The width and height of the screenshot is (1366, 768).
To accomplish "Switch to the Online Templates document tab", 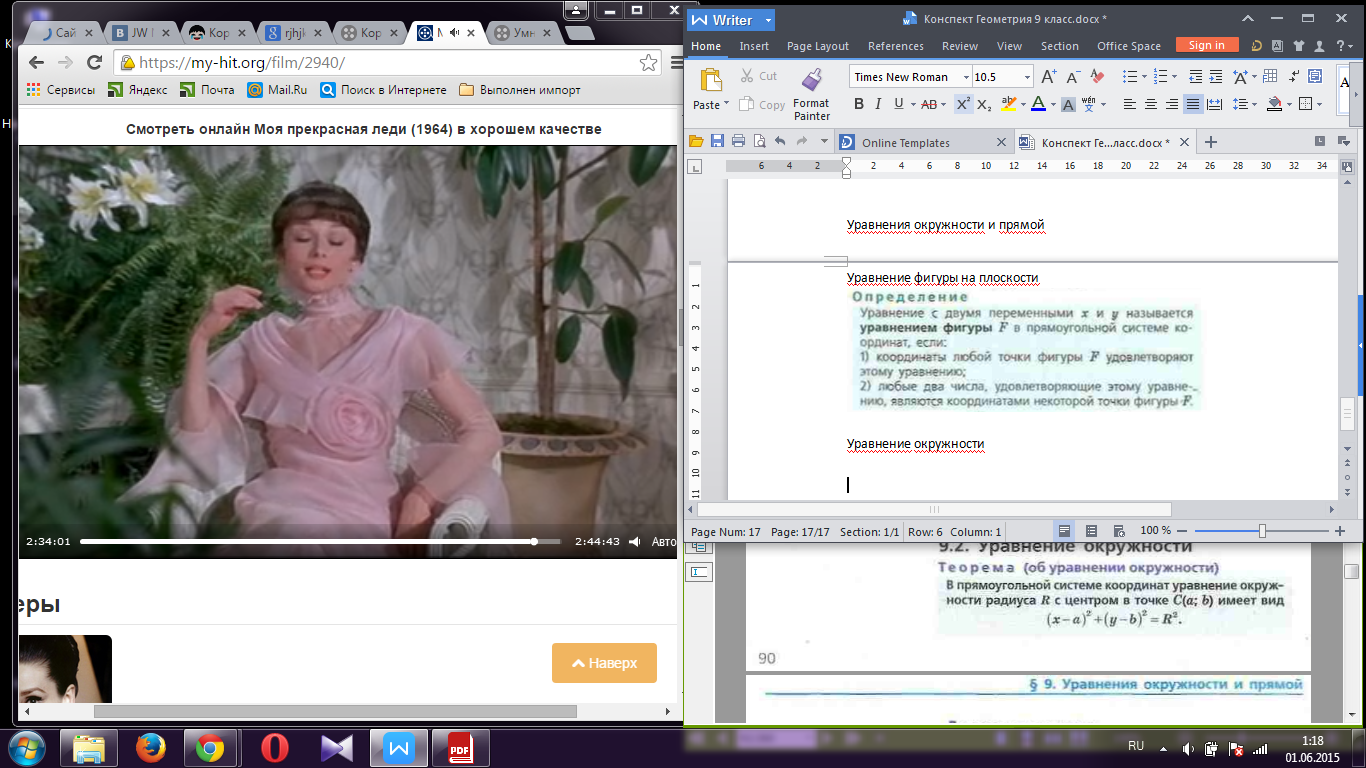I will [x=923, y=142].
